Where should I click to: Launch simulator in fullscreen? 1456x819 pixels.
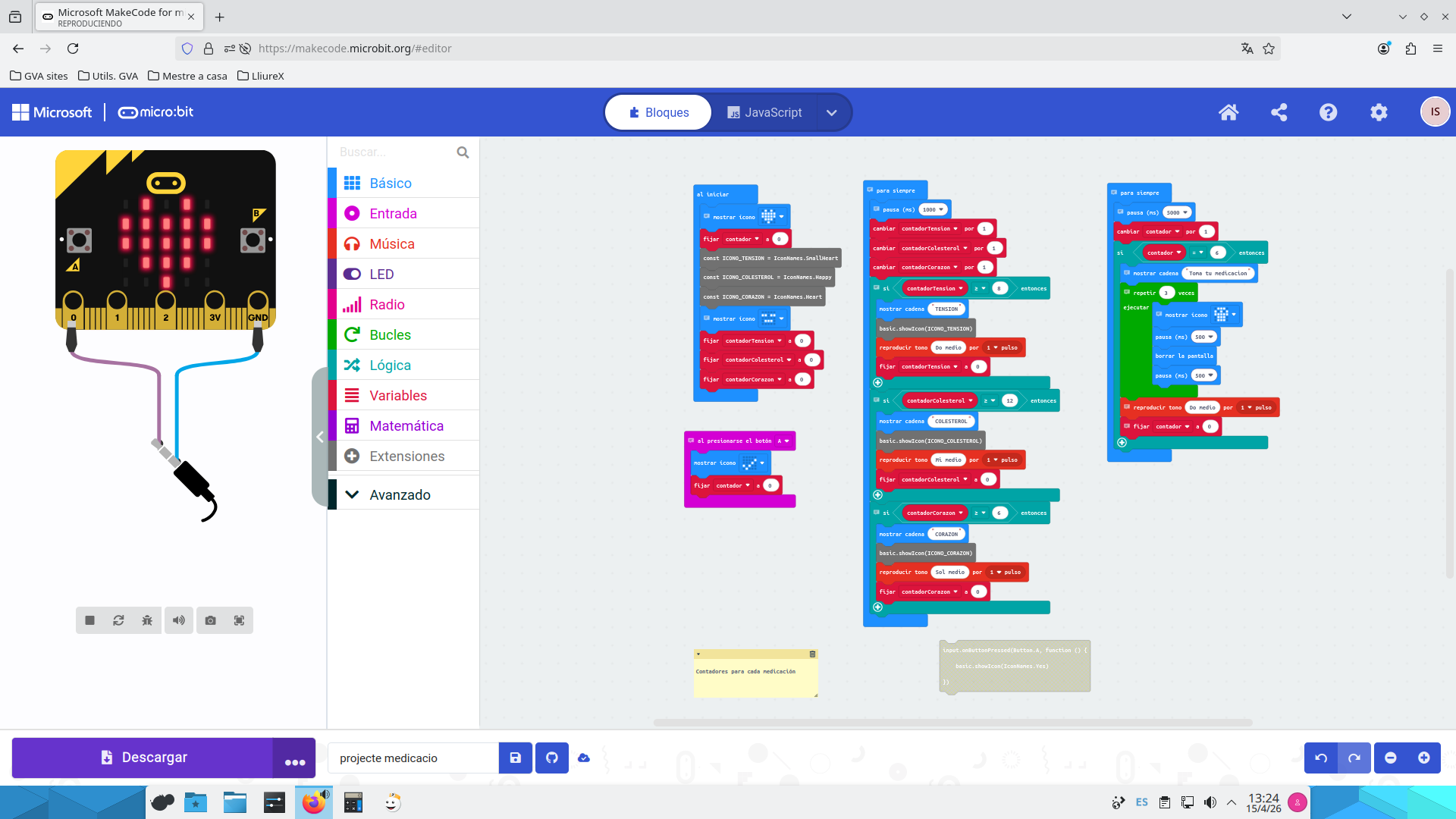pos(239,620)
